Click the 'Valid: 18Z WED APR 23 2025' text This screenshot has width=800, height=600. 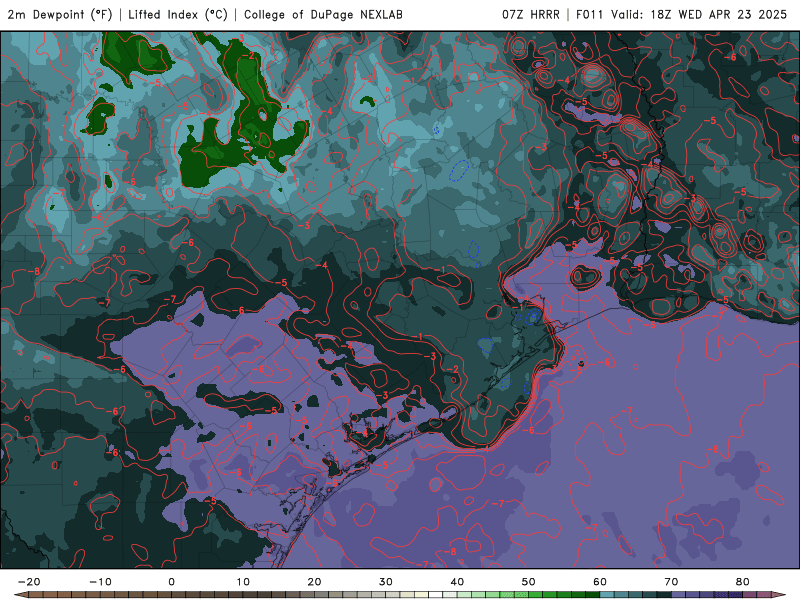coord(699,14)
